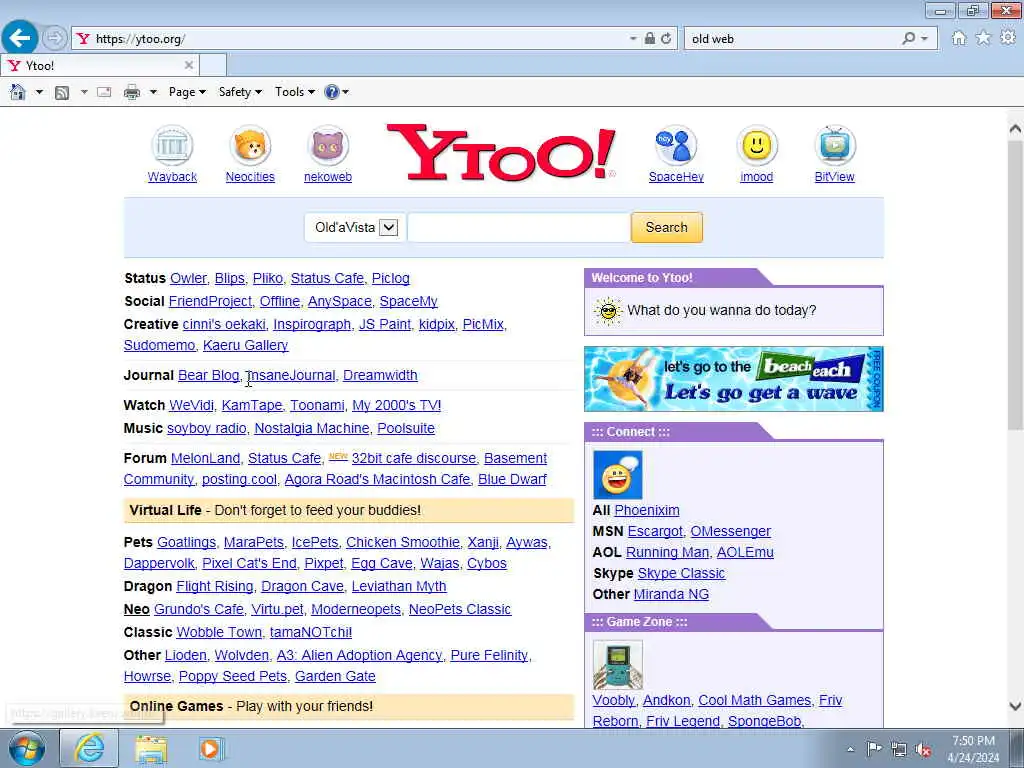This screenshot has height=768, width=1024.
Task: Click the Connect smiley chat image
Action: pyautogui.click(x=617, y=475)
